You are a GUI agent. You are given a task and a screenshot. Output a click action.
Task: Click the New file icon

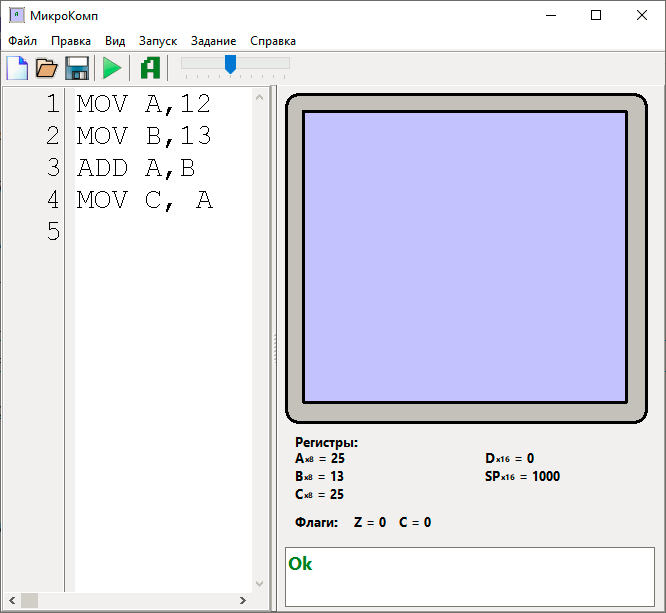18,68
